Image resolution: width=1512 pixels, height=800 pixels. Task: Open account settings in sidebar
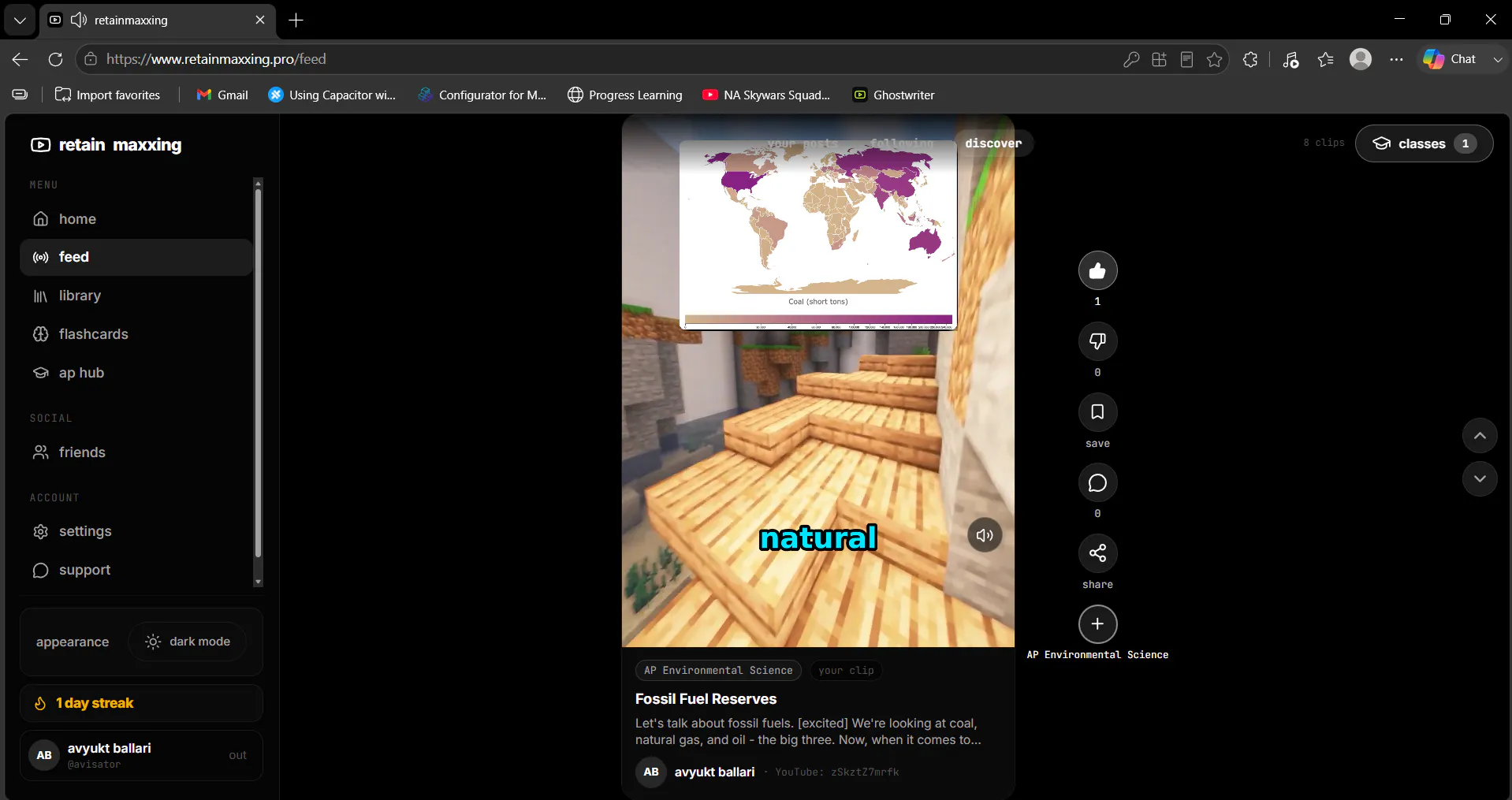[x=136, y=531]
